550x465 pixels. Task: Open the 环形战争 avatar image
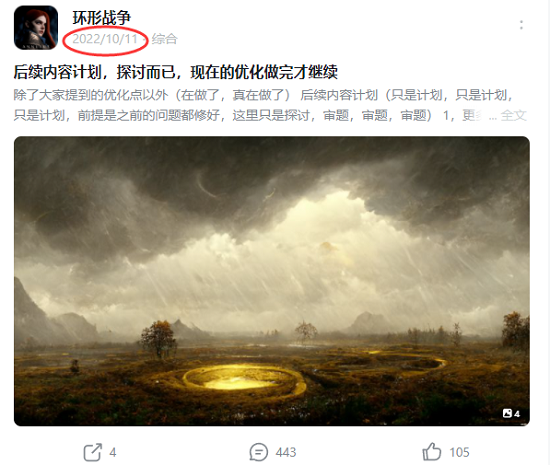pos(36,27)
